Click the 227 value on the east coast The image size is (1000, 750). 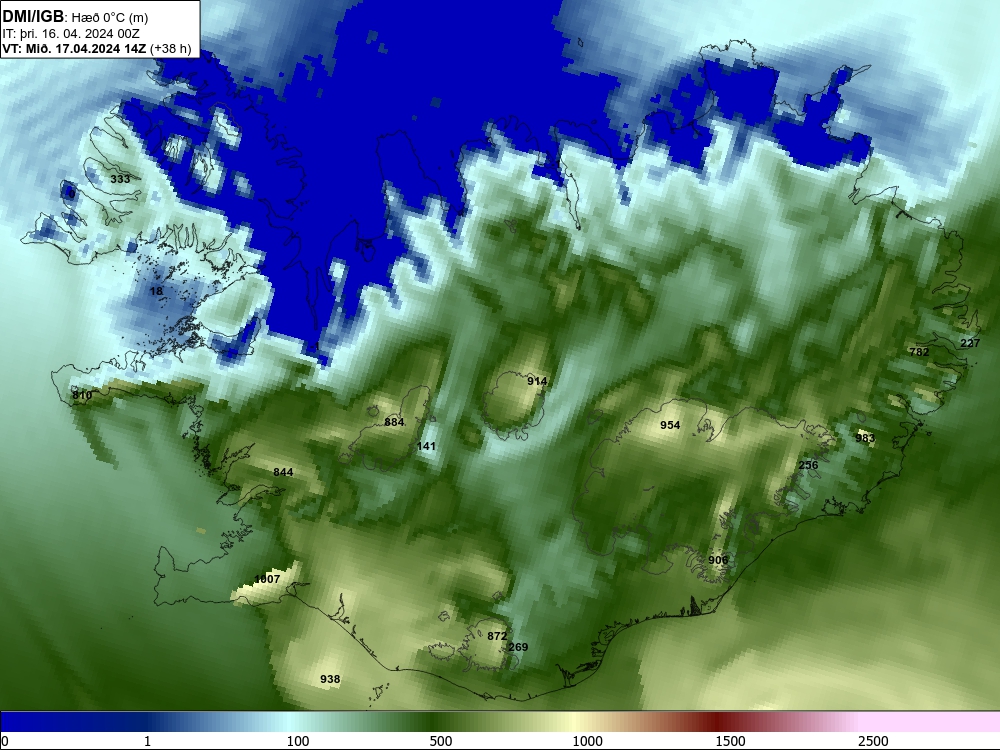point(970,343)
